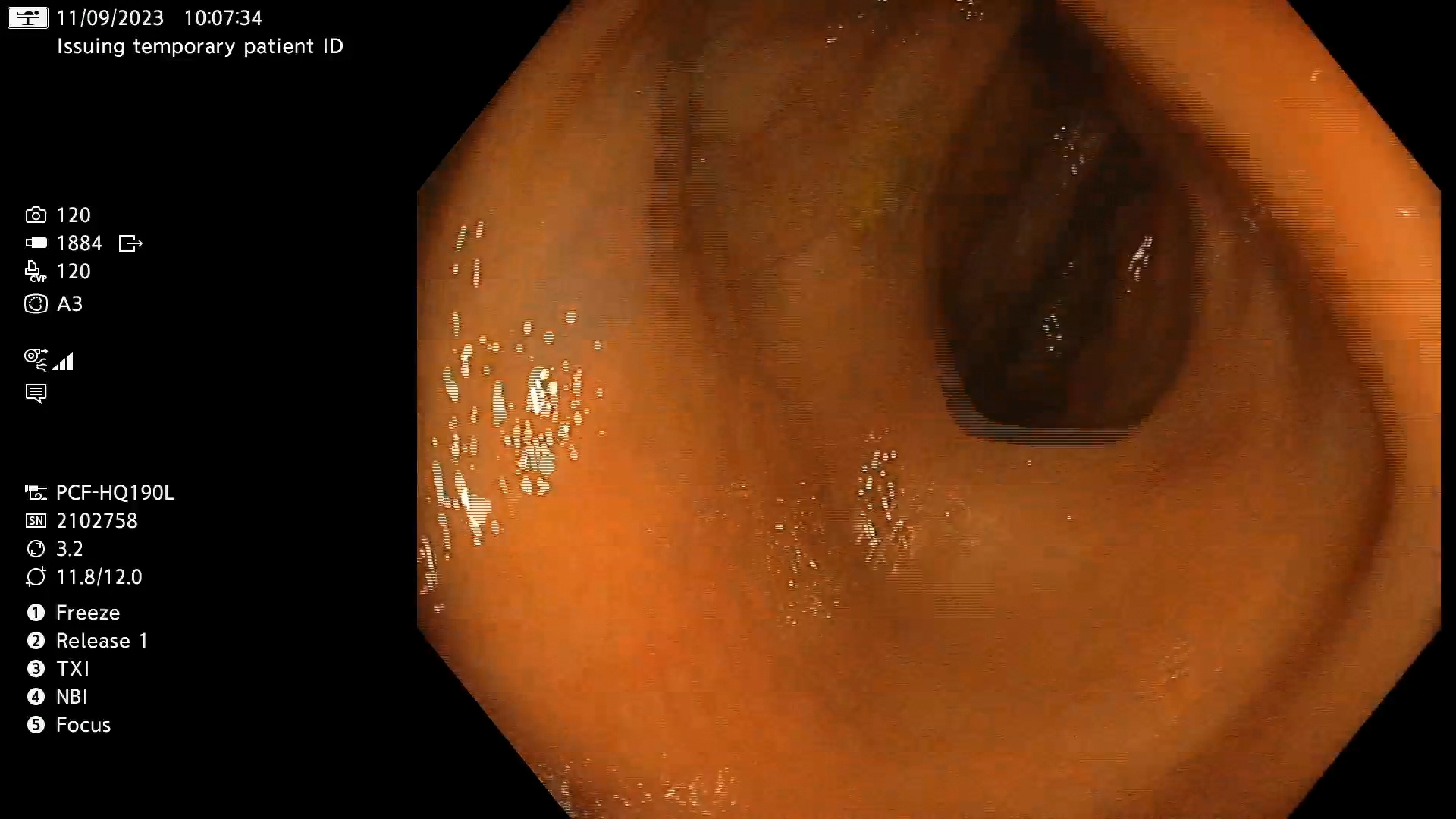Select button 5 Focus
This screenshot has width=1456, height=819.
click(69, 725)
